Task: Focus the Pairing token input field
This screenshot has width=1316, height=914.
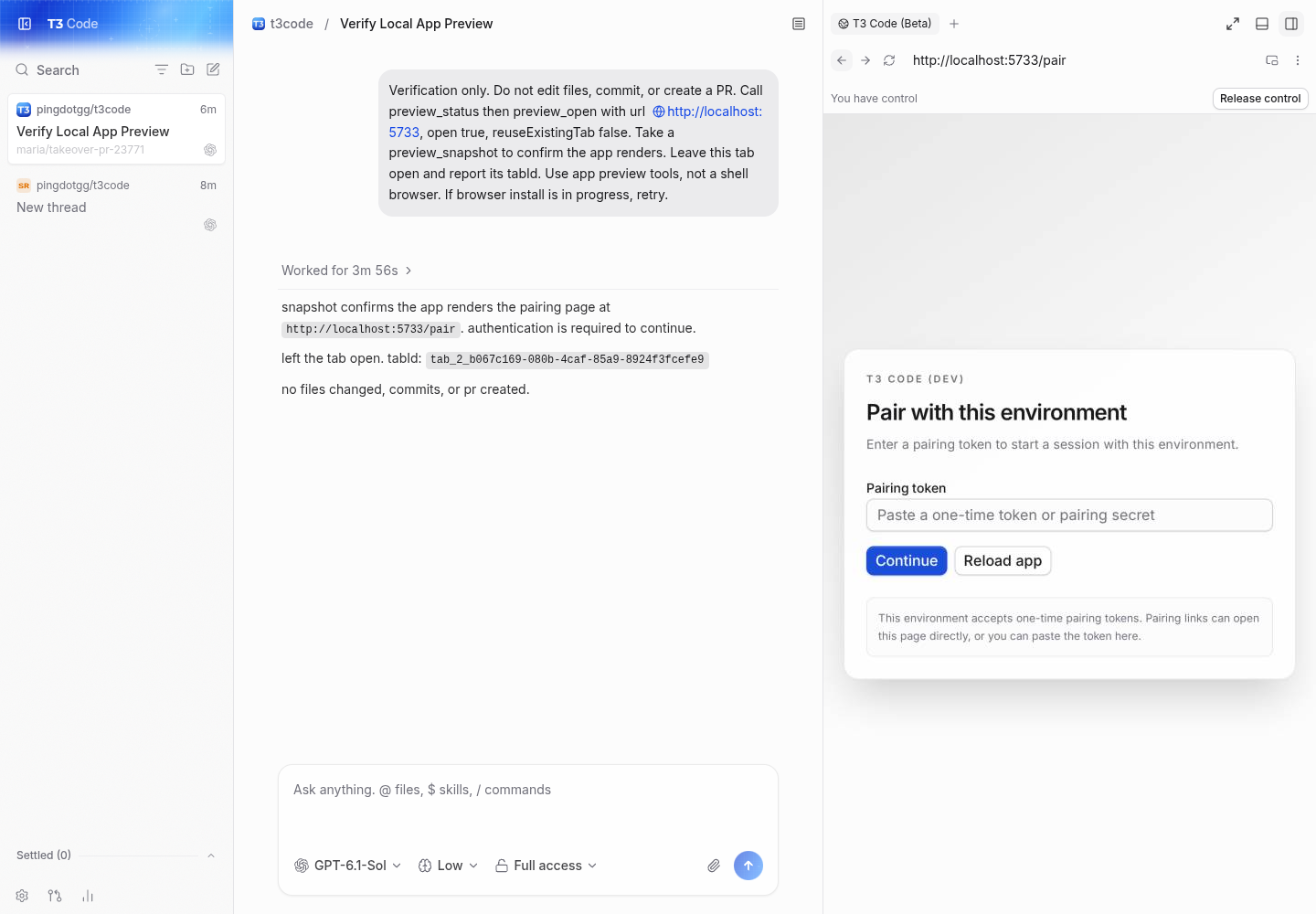Action: pos(1069,515)
